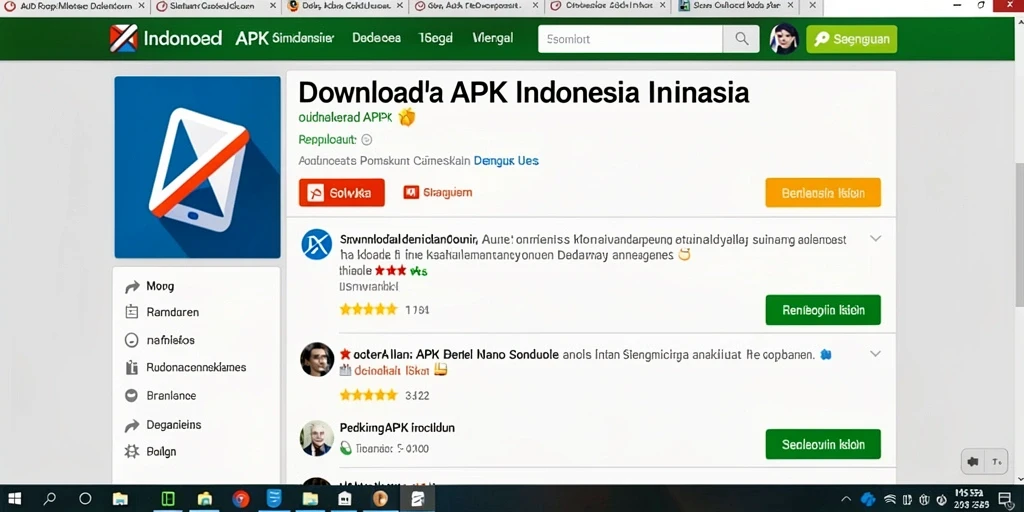Click the orange Bentensia ision button
Image resolution: width=1024 pixels, height=512 pixels.
[x=823, y=193]
